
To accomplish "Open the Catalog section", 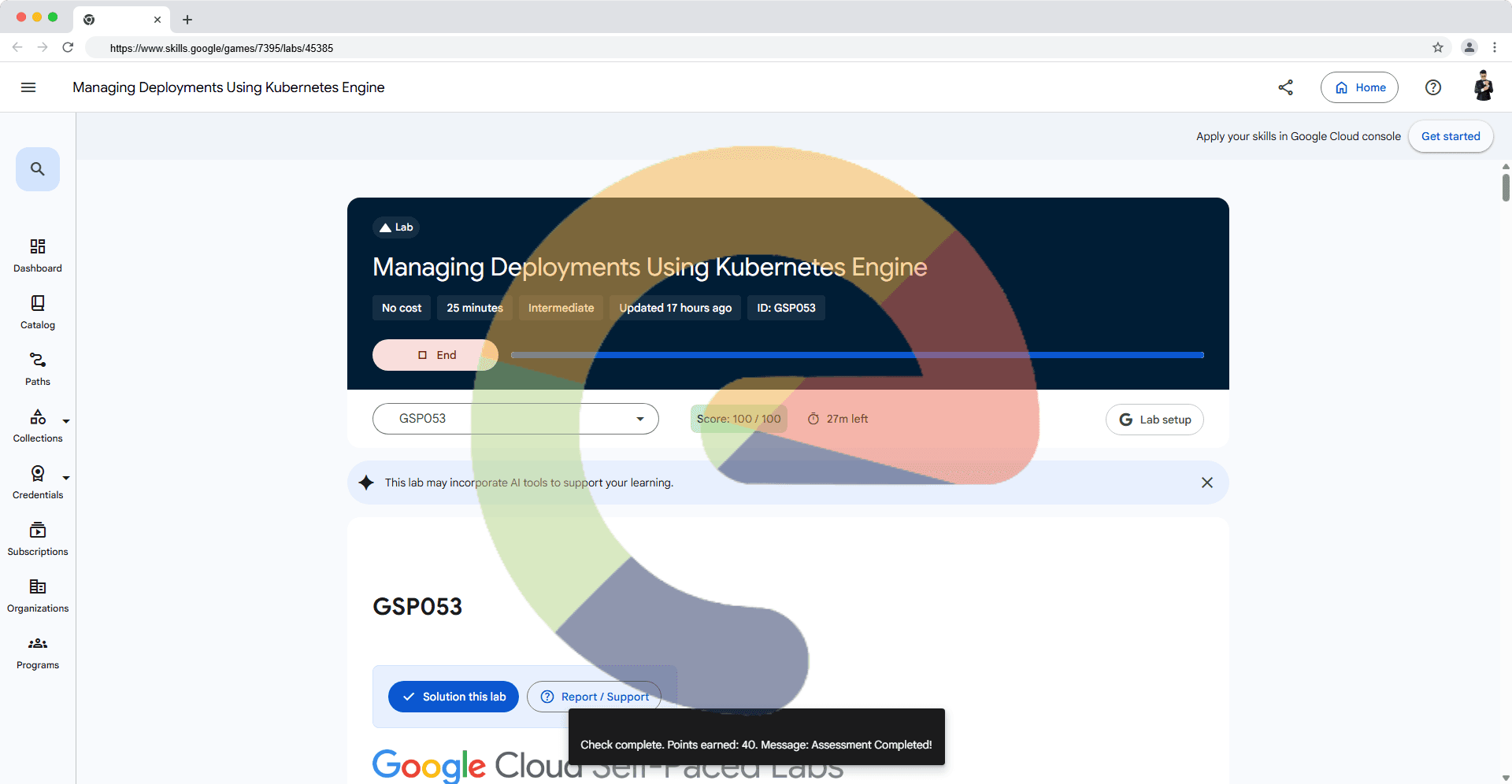I will coord(38,312).
